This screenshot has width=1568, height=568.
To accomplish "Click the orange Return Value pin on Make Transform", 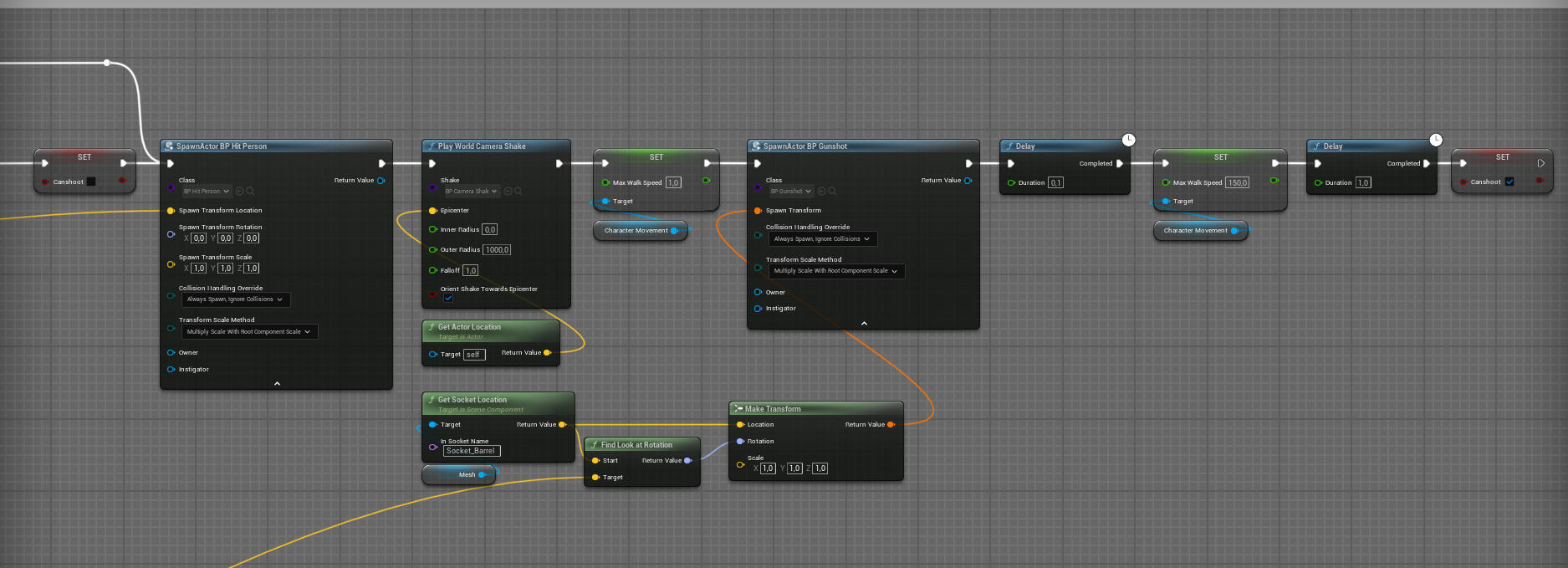I will click(x=891, y=425).
